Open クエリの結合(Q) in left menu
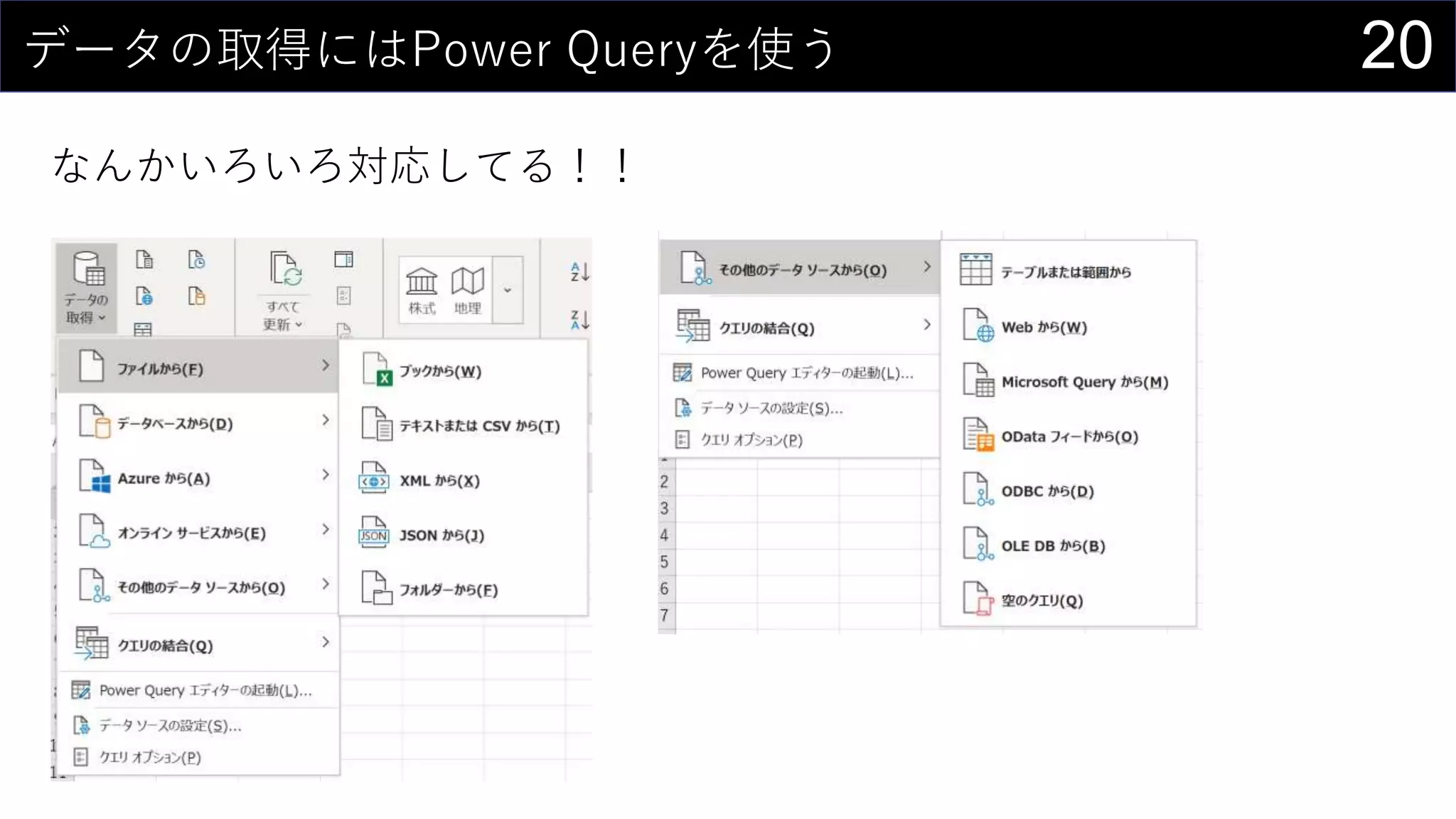Screen dimensions: 1456x819 click(x=198, y=644)
